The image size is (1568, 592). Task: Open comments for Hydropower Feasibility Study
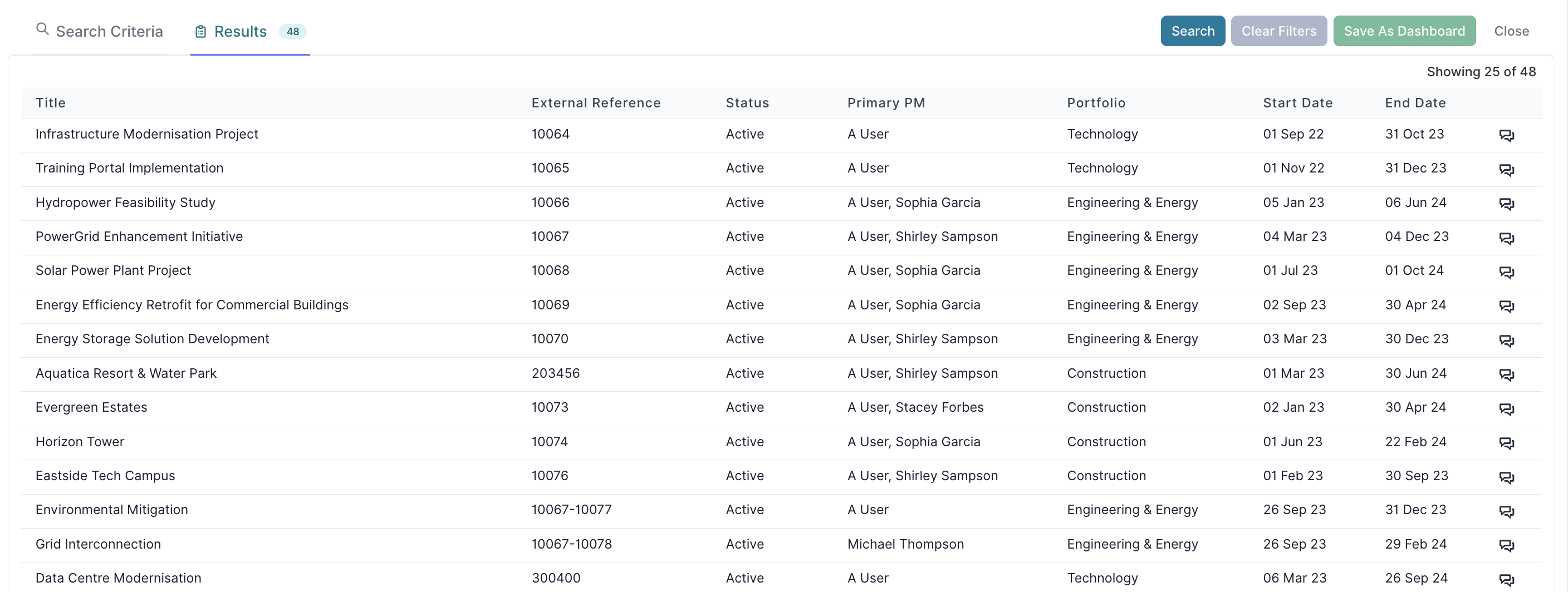1506,203
